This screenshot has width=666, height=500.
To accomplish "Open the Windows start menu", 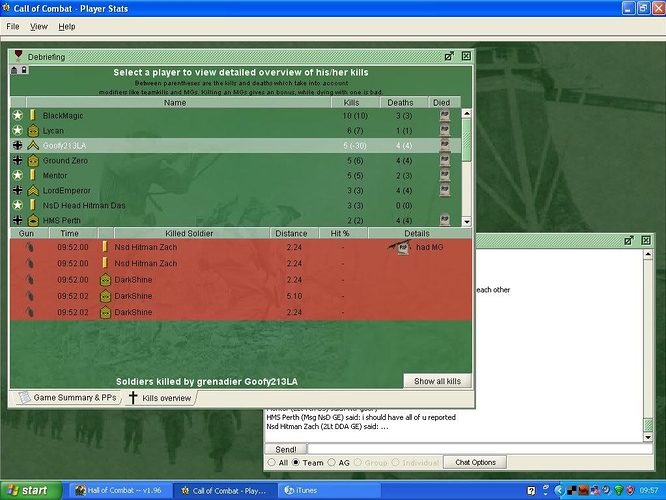I will click(x=31, y=491).
